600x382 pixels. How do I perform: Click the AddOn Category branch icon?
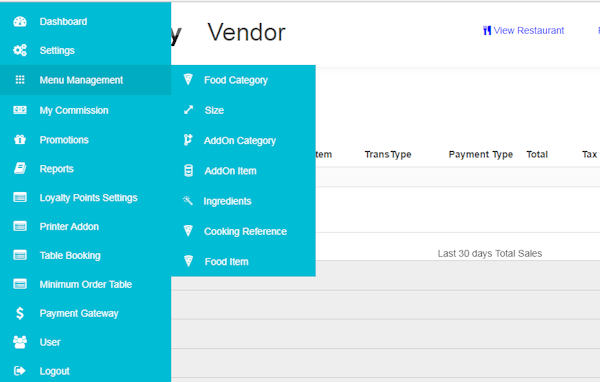(x=188, y=140)
